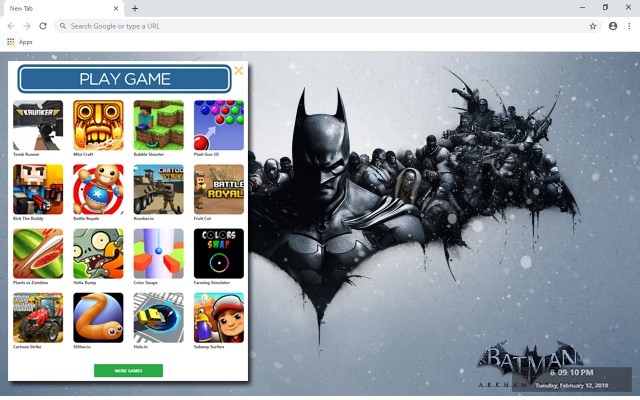The width and height of the screenshot is (640, 400).
Task: Open the green zombie face thumbnail
Action: (x=98, y=253)
